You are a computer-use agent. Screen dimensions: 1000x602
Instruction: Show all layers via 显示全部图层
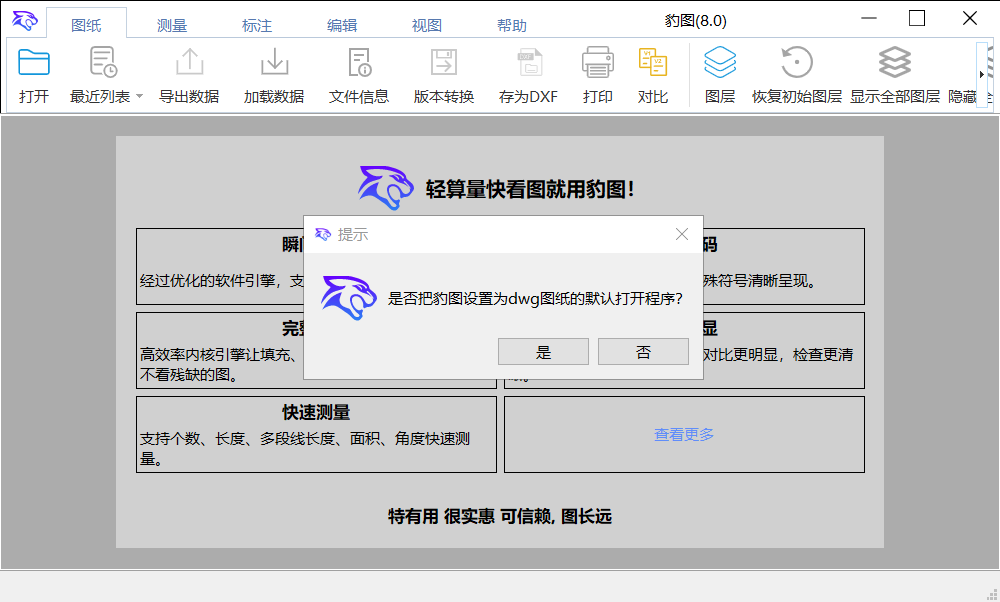pos(895,70)
